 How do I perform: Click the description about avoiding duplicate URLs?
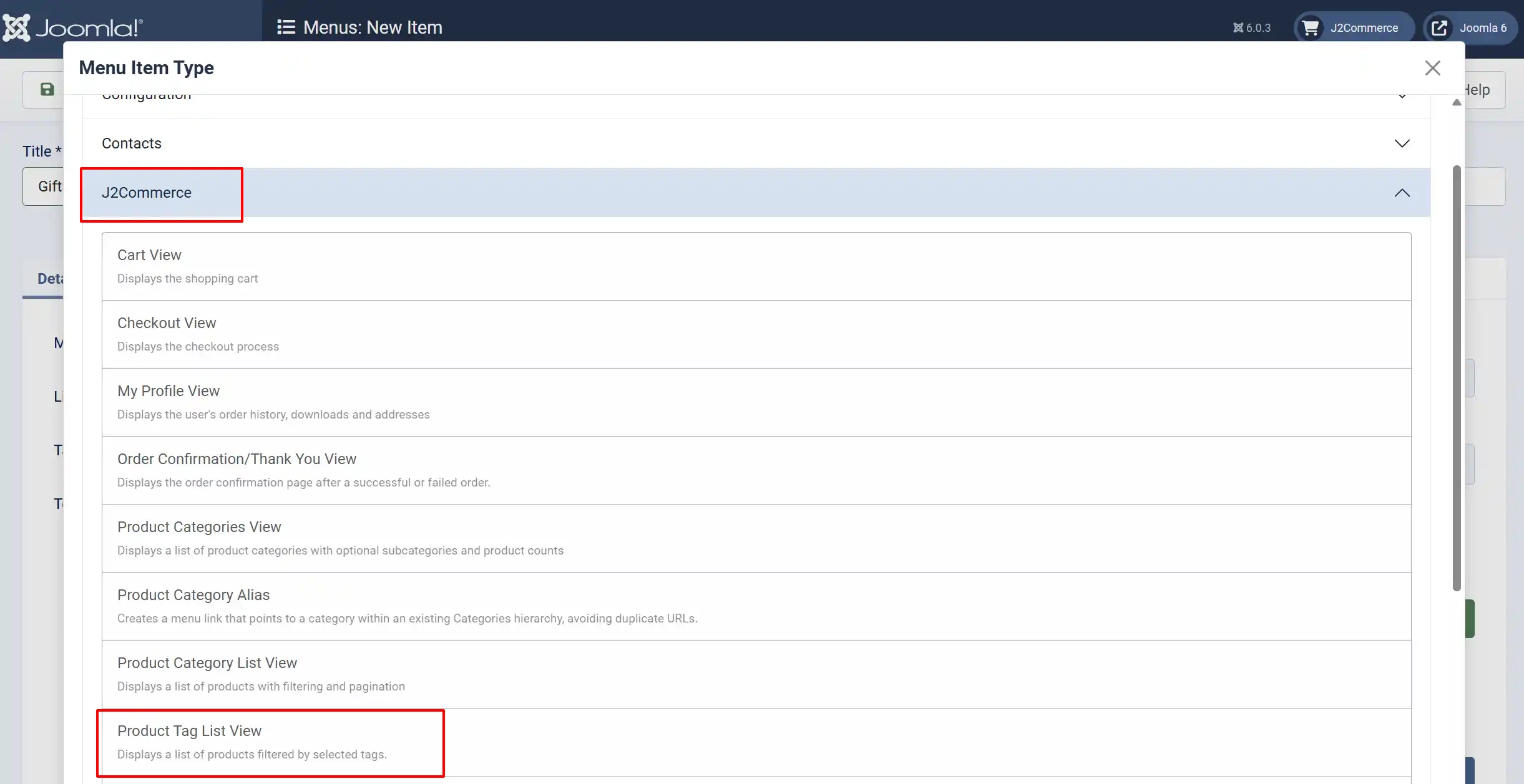[407, 619]
